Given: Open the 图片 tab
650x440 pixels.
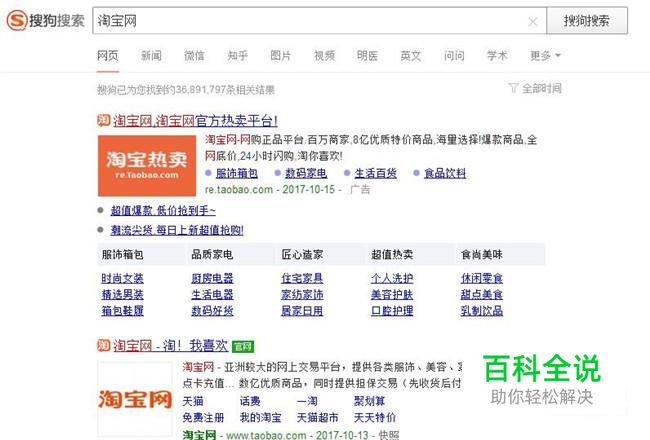Looking at the screenshot, I should tap(281, 56).
